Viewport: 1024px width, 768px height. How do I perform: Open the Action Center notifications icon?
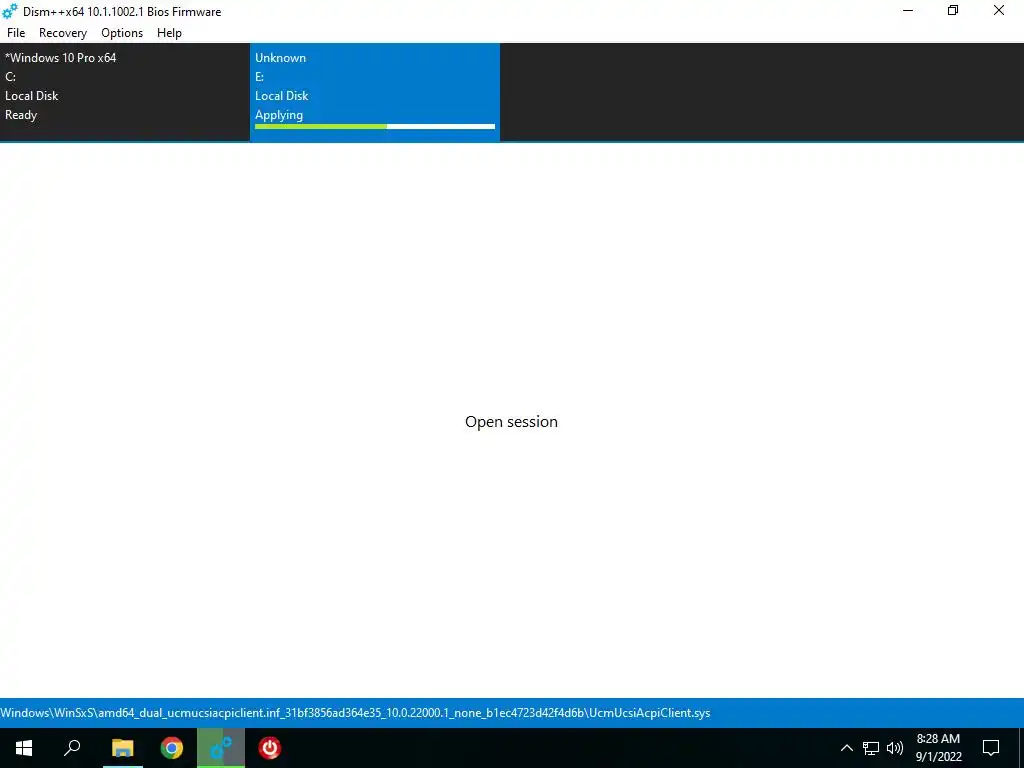click(991, 748)
